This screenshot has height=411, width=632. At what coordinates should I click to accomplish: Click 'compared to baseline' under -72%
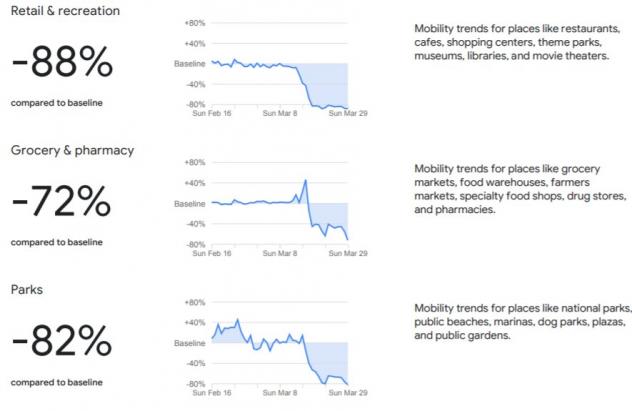pos(57,242)
